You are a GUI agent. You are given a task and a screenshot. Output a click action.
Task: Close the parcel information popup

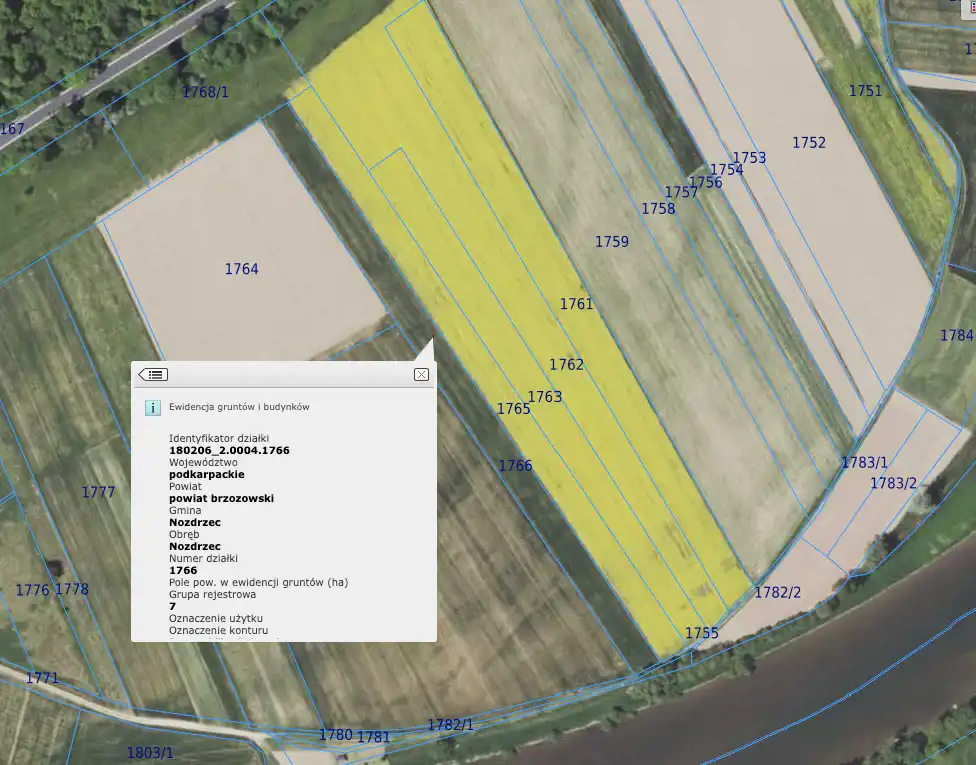point(421,374)
